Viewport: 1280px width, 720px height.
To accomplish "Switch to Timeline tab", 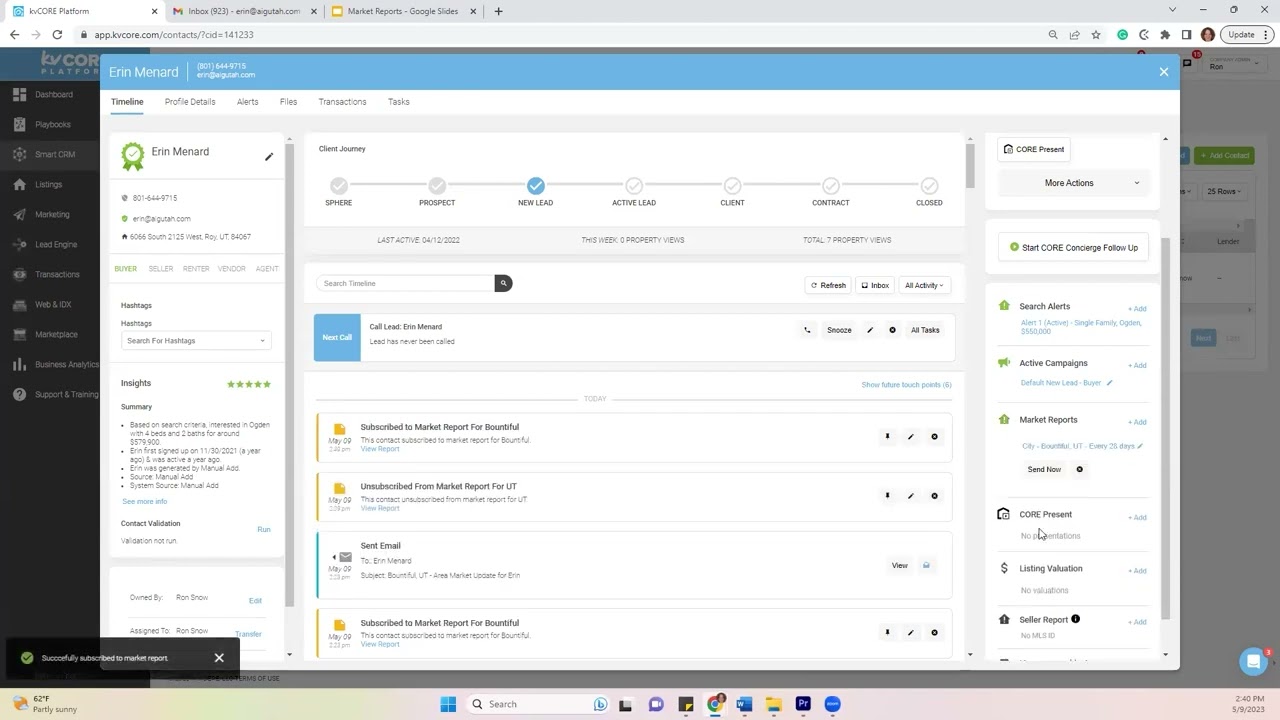I will pos(127,102).
